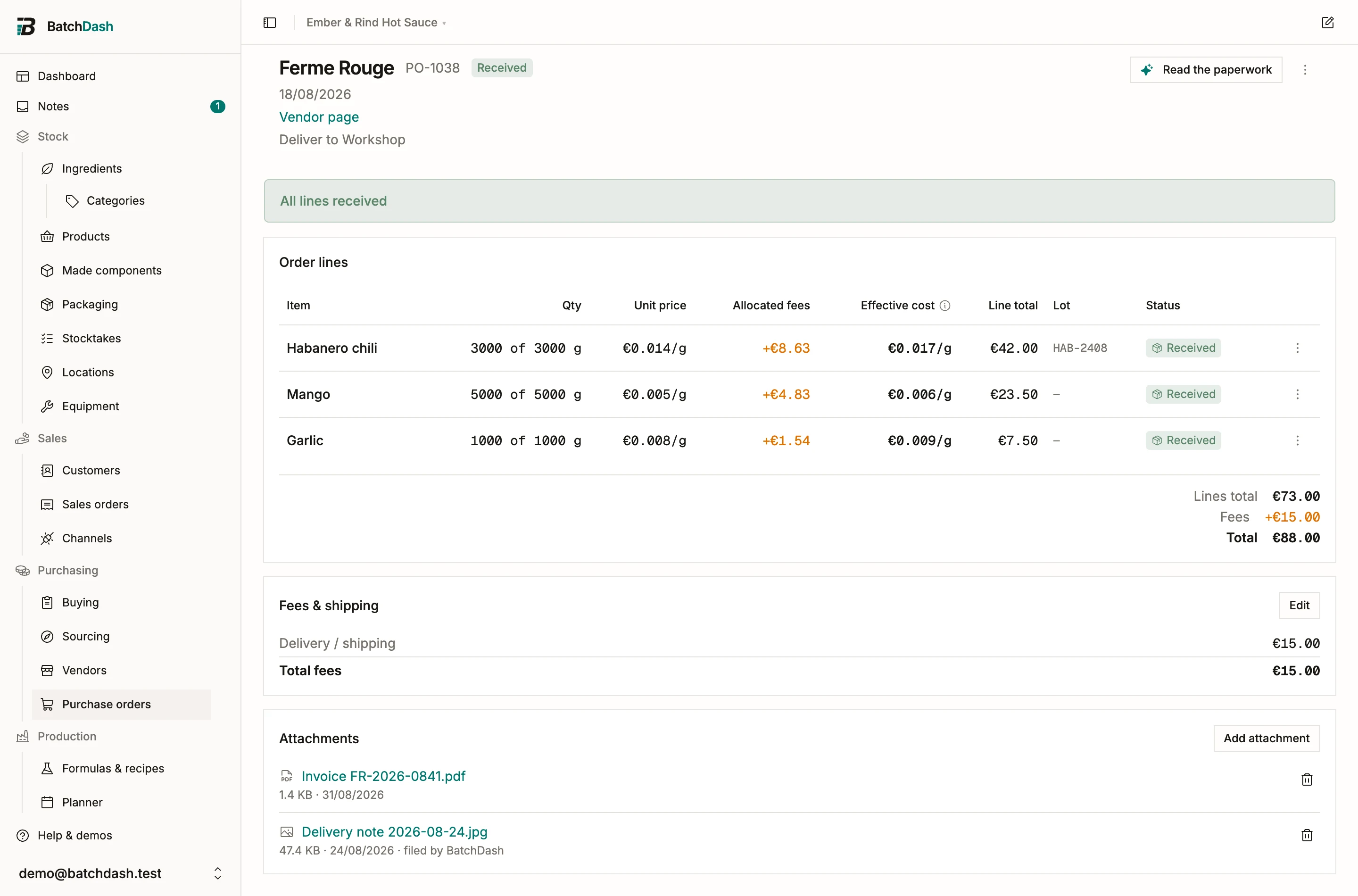Viewport: 1358px width, 896px height.
Task: Click the Habanero chili item name
Action: pyautogui.click(x=332, y=348)
